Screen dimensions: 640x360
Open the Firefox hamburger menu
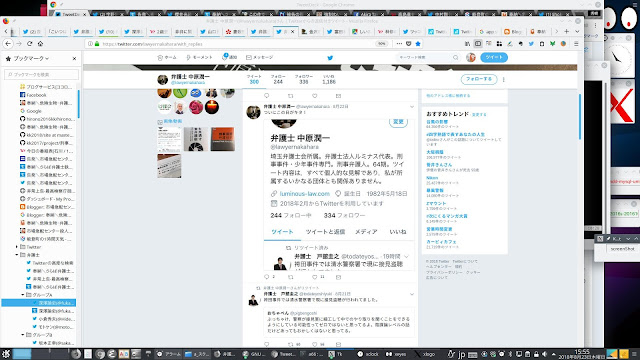pos(576,44)
